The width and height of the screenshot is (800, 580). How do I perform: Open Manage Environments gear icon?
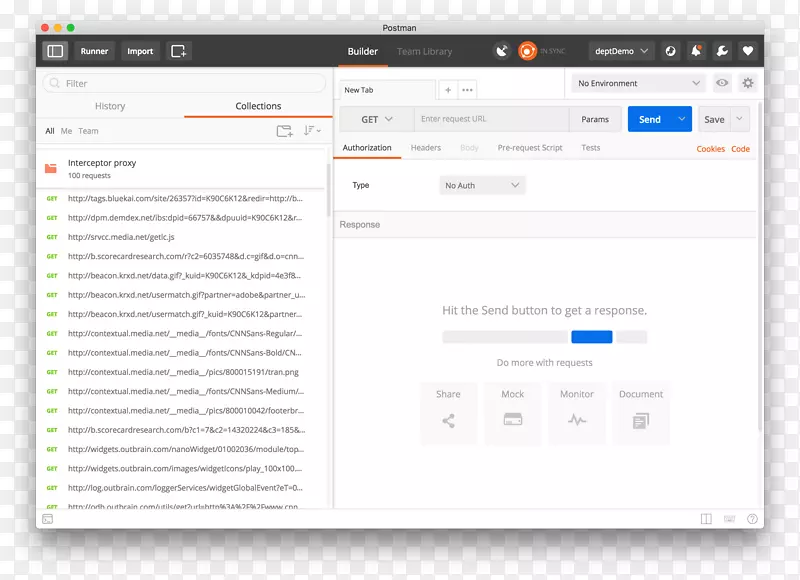coord(747,83)
